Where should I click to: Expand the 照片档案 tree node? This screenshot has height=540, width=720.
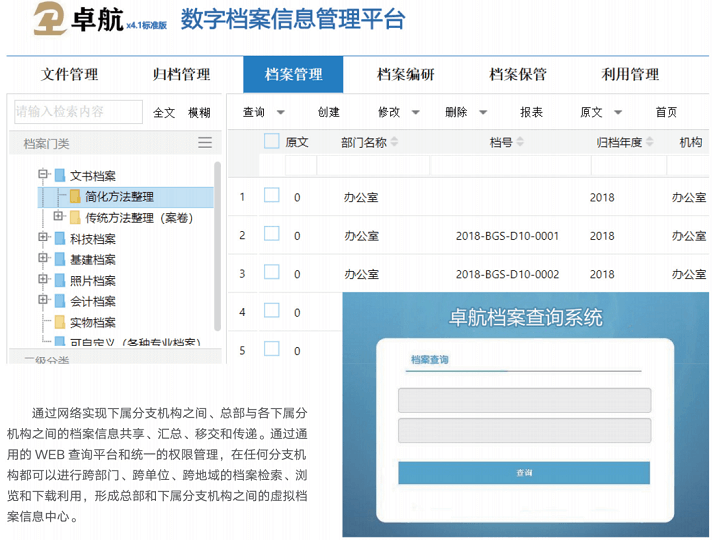[x=43, y=279]
